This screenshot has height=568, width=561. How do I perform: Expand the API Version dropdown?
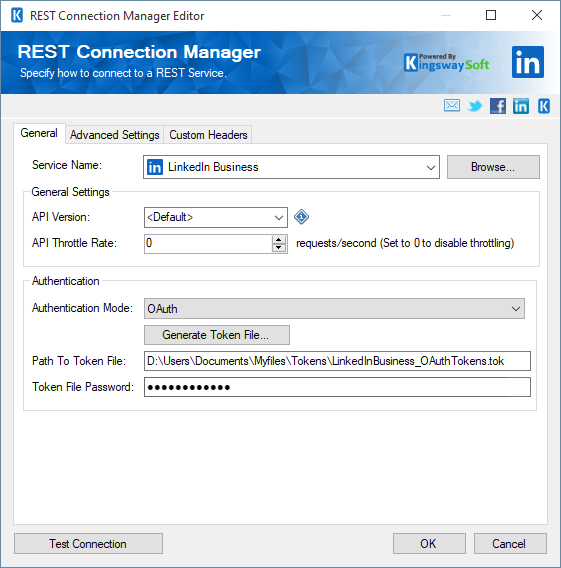(279, 218)
